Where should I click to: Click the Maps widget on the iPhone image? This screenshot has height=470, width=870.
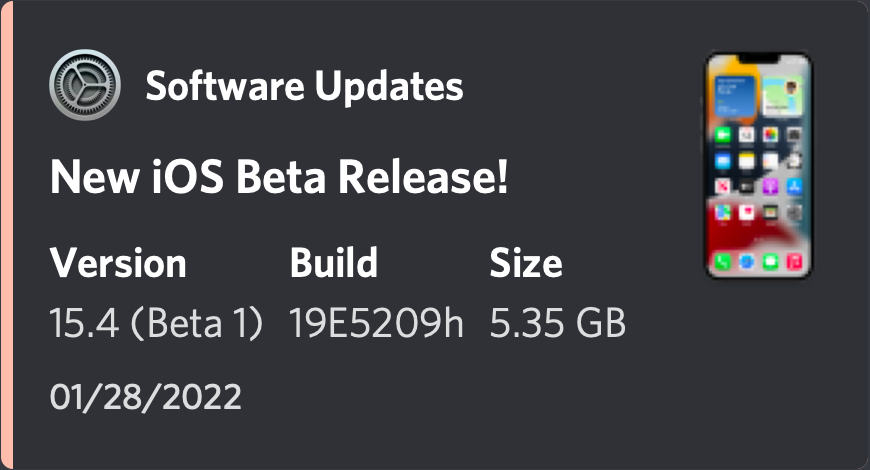pyautogui.click(x=782, y=98)
